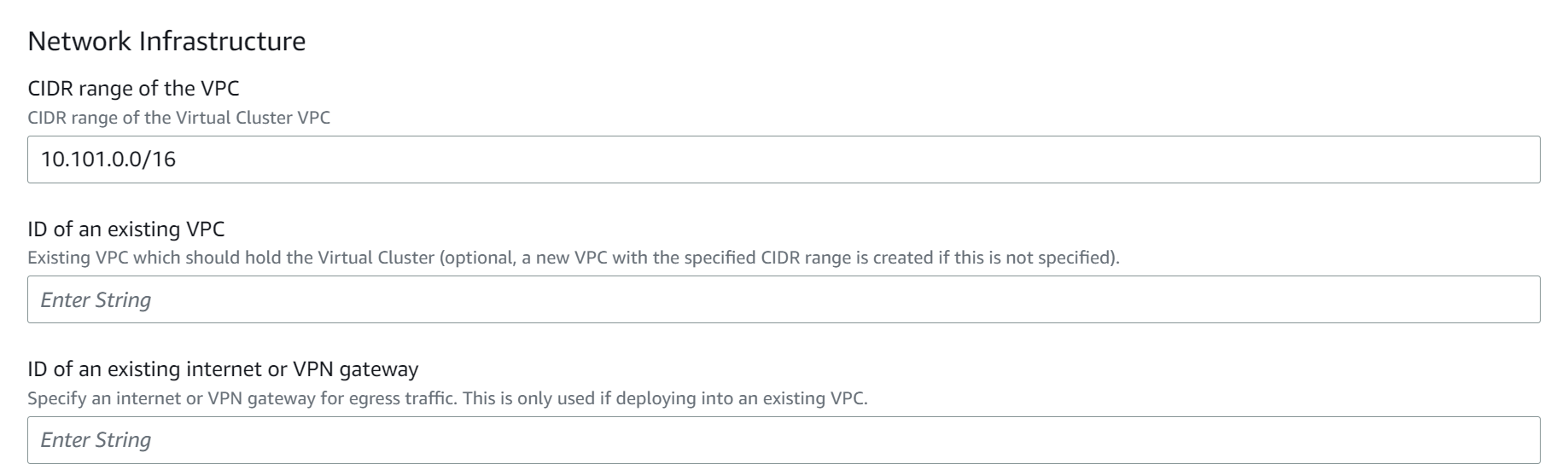Viewport: 1568px width, 470px height.
Task: Click the Enter String placeholder under existing VPC
Action: [96, 300]
